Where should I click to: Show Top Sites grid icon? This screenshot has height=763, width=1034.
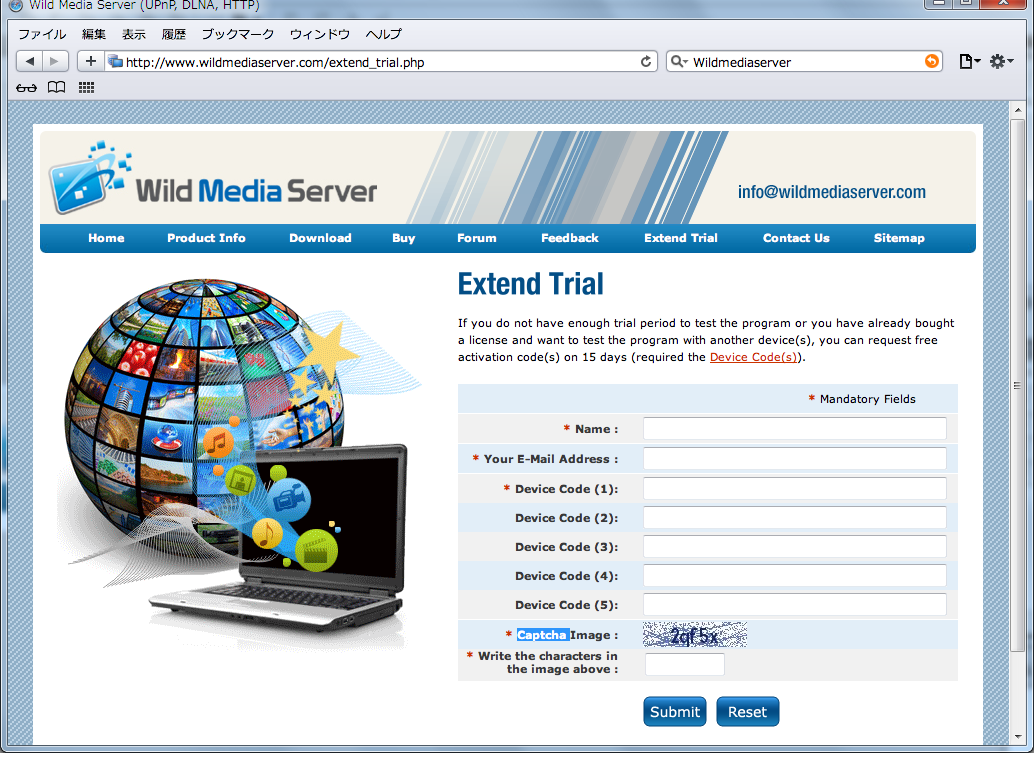(86, 87)
